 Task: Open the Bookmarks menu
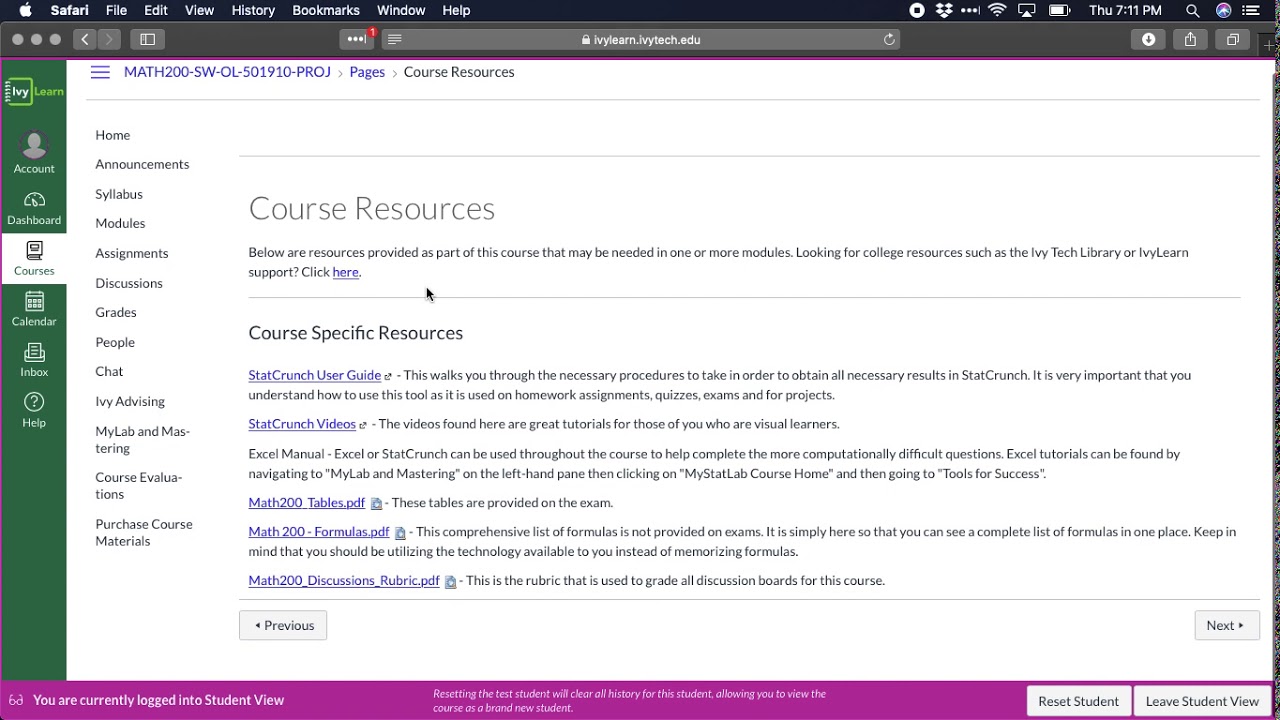[326, 10]
